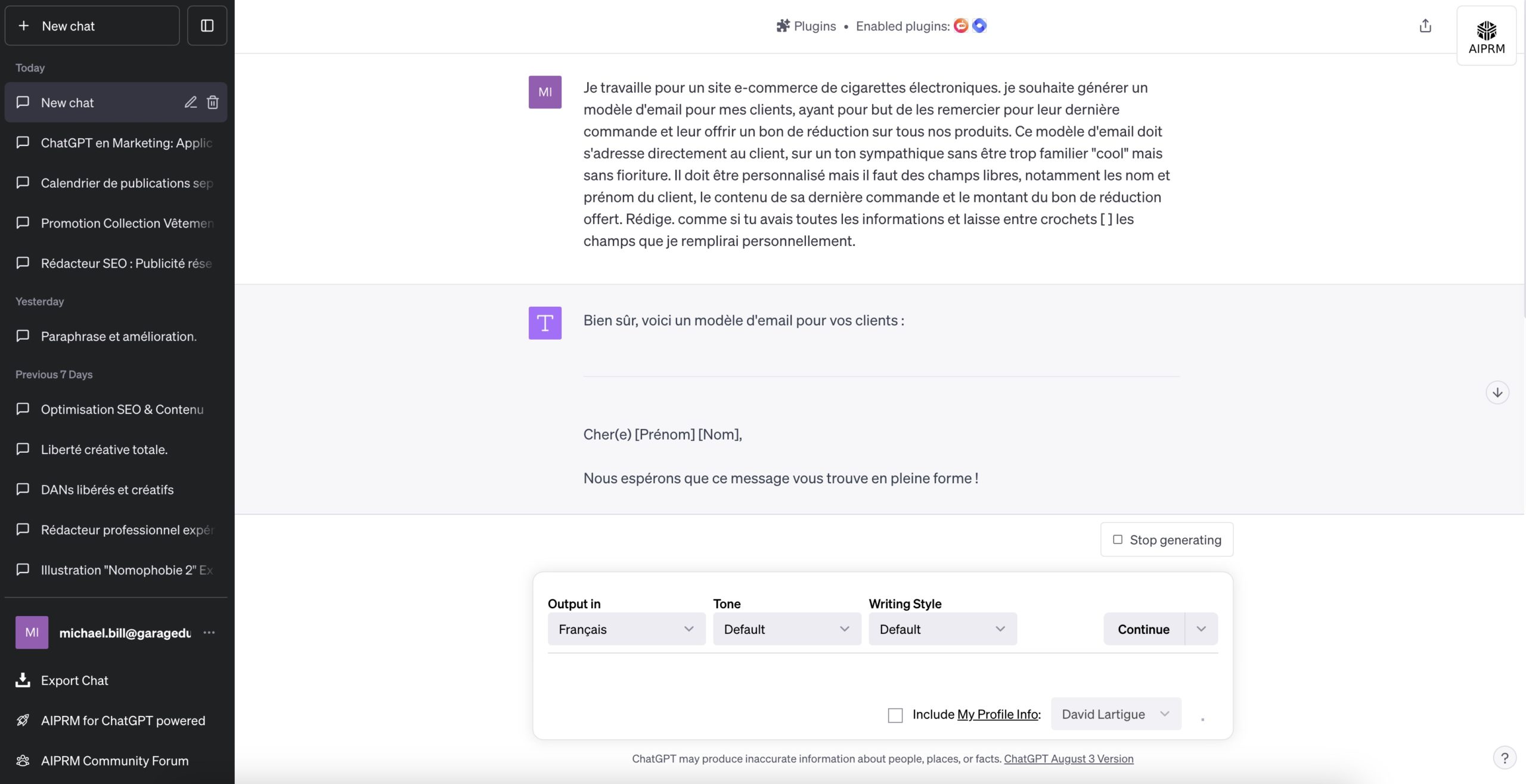Open the AIPRM panel icon
This screenshot has height=784, width=1526.
click(x=1486, y=36)
